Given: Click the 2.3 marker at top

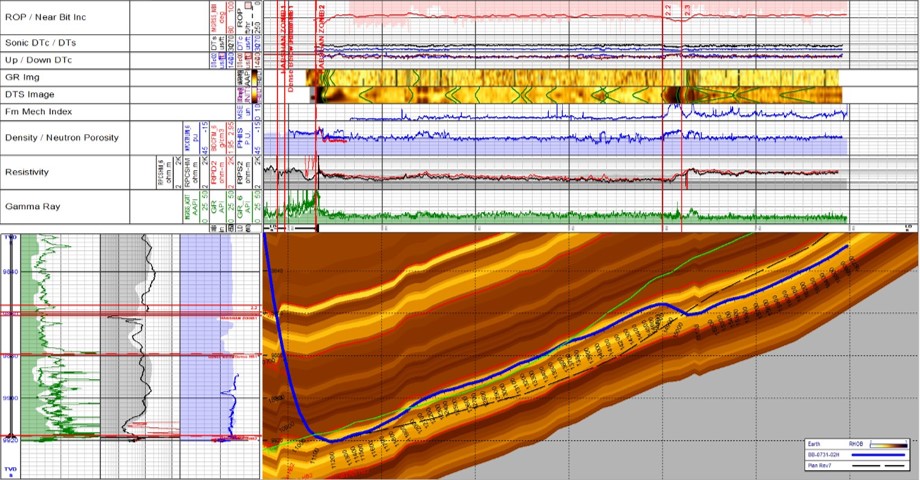Looking at the screenshot, I should point(686,10).
